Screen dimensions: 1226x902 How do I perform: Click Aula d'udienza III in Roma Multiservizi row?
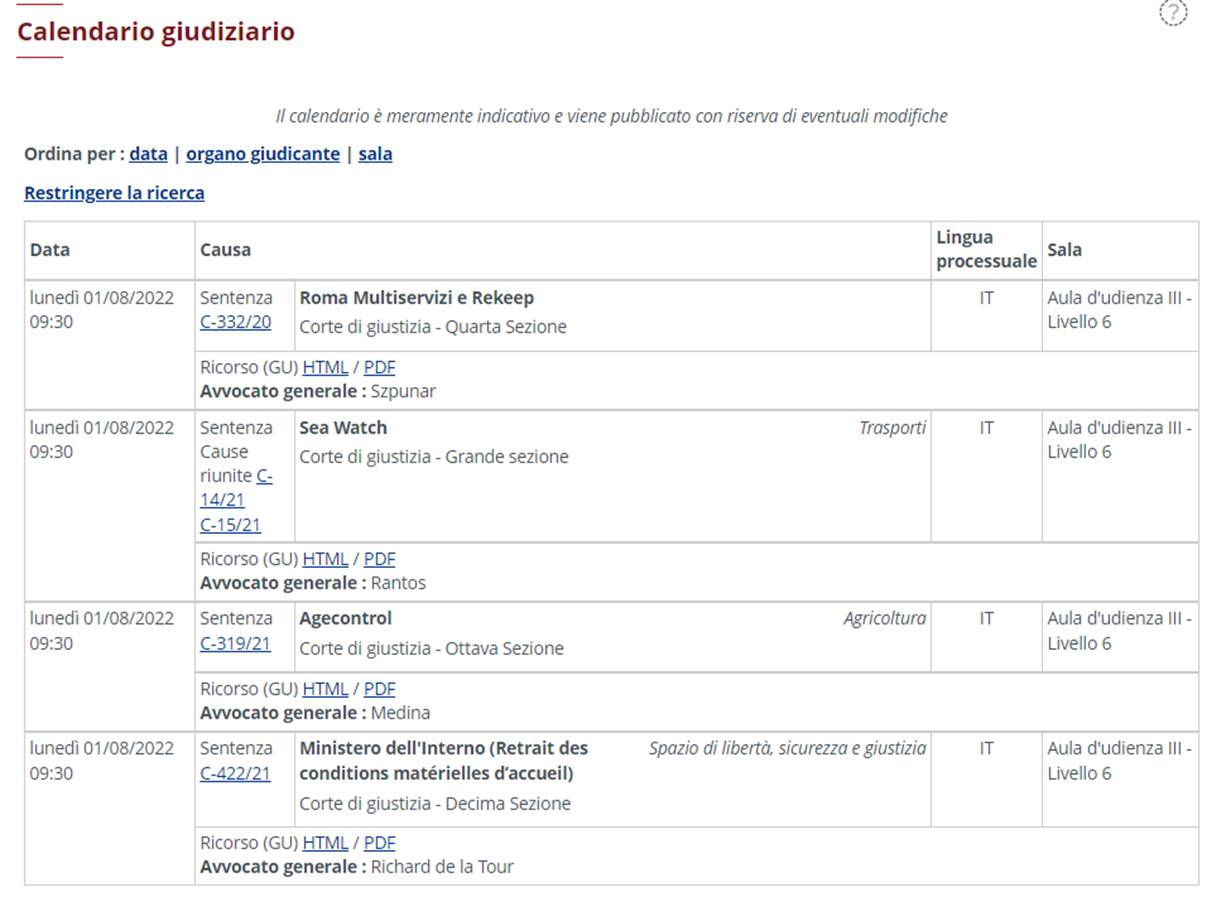coord(1119,309)
